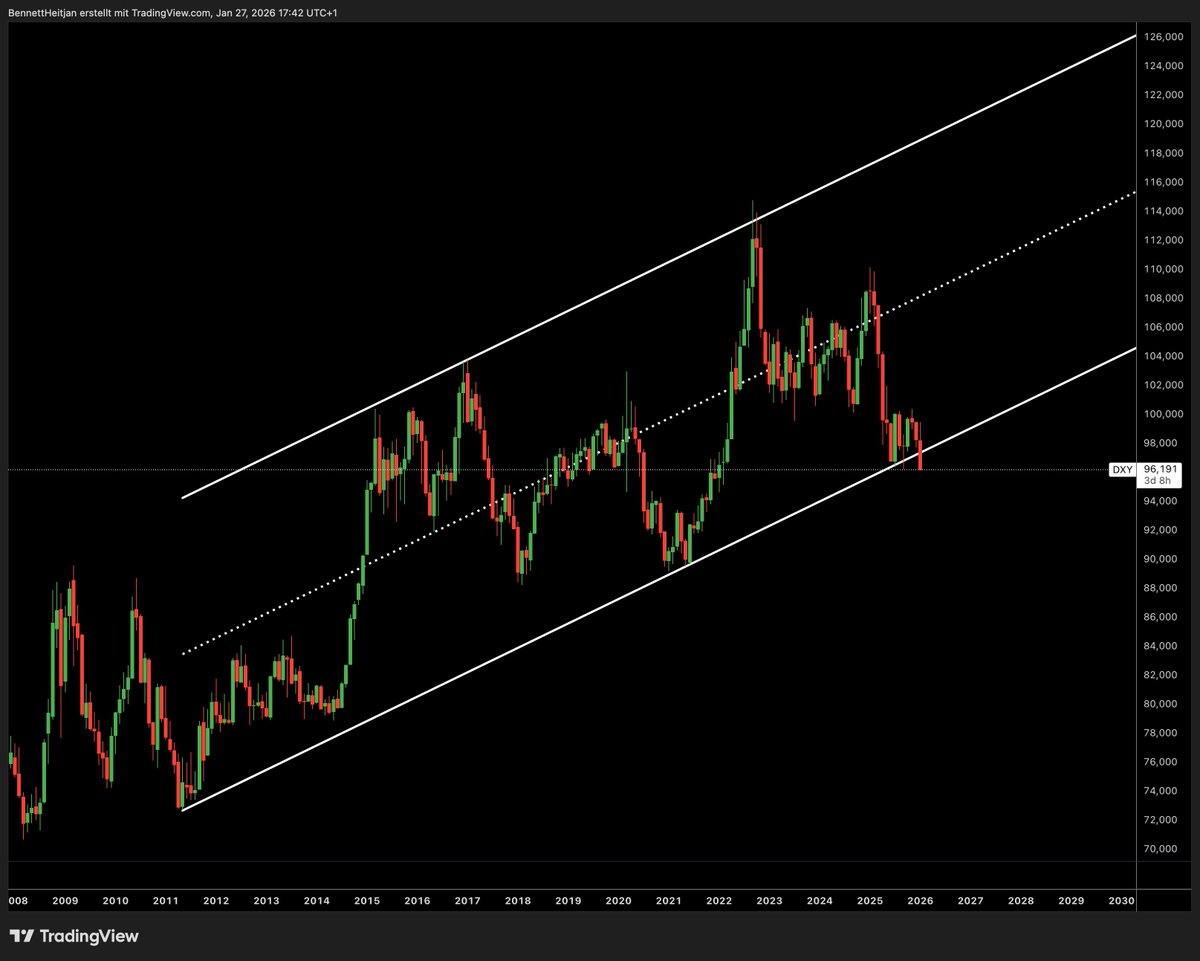Click the 2024 year on time axis
Image resolution: width=1200 pixels, height=961 pixels.
click(x=820, y=901)
